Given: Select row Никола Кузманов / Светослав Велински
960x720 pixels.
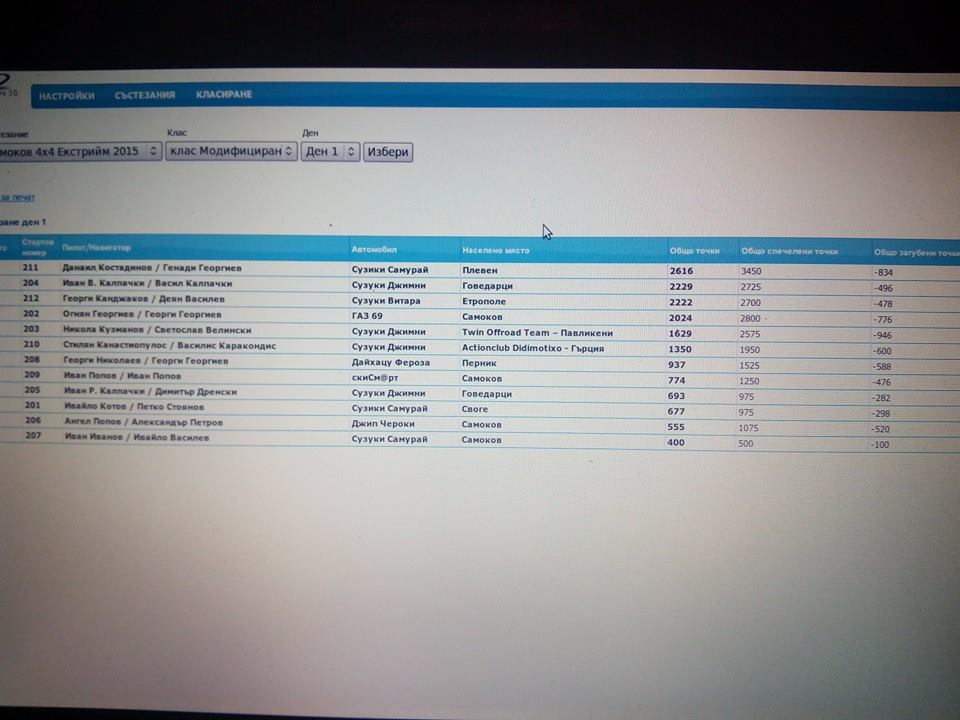Looking at the screenshot, I should (x=480, y=331).
